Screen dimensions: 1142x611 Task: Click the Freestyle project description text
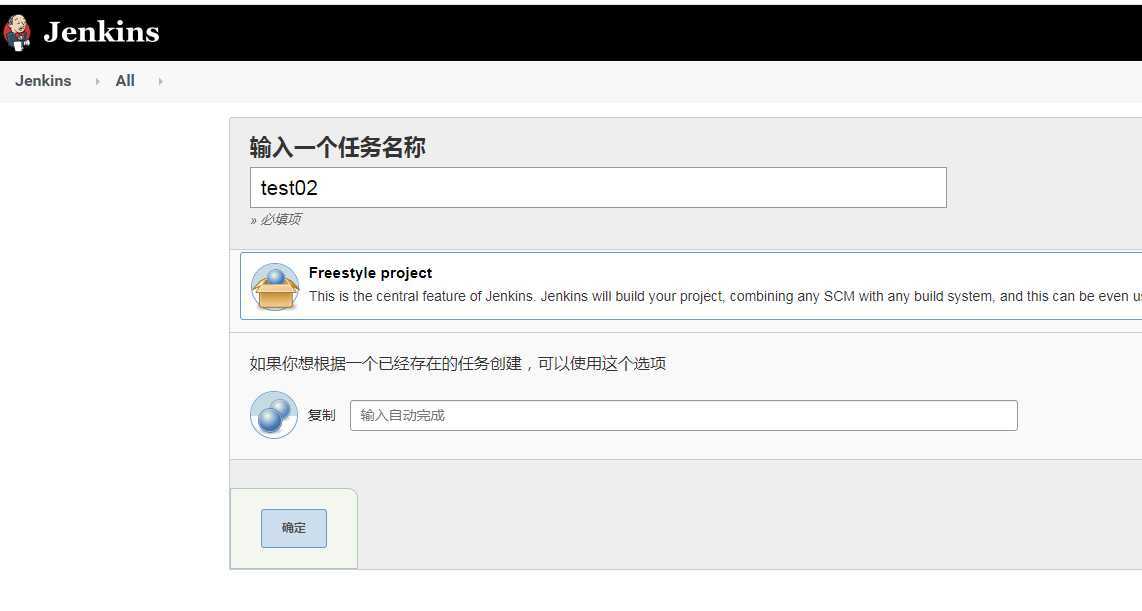(725, 296)
